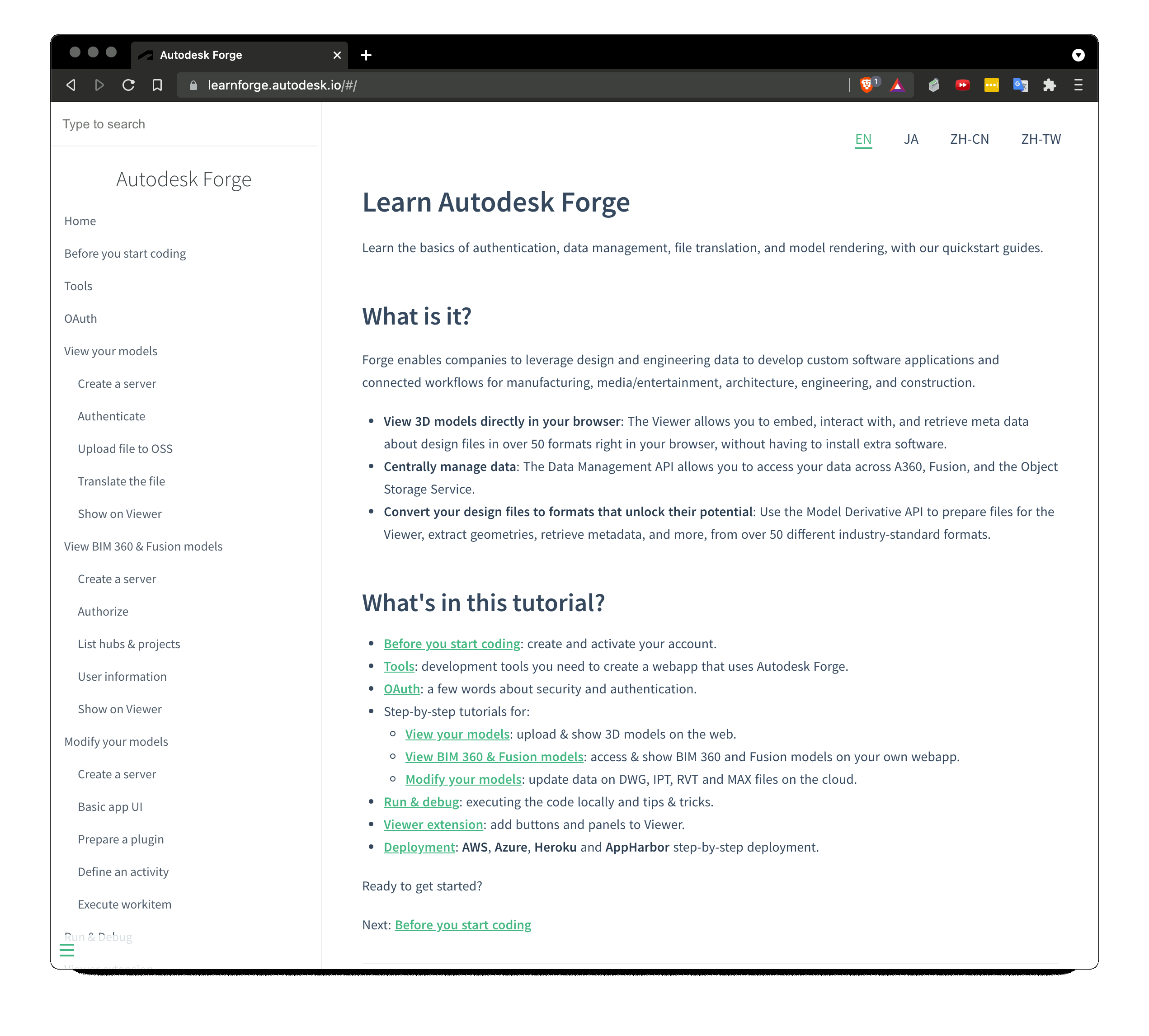Viewport: 1149px width, 1036px height.
Task: Click the green hamburger menu at bottom left
Action: [66, 950]
